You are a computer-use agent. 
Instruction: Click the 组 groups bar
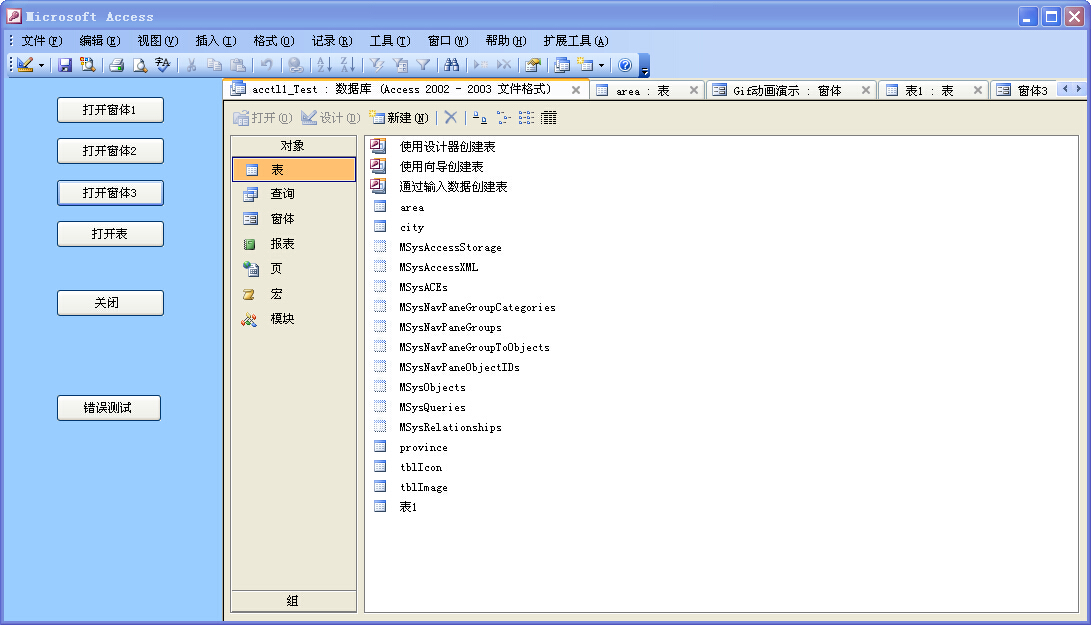(293, 601)
